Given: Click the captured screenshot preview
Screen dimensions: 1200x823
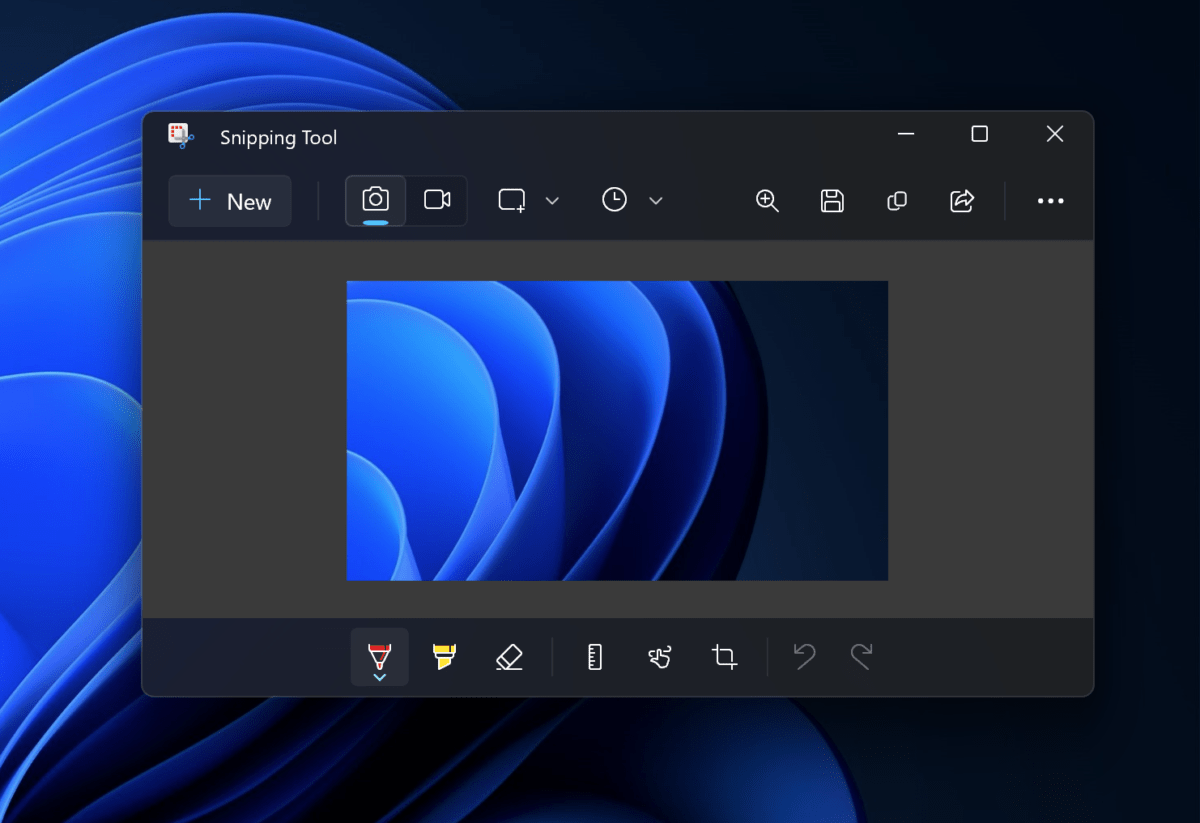Looking at the screenshot, I should (616, 430).
